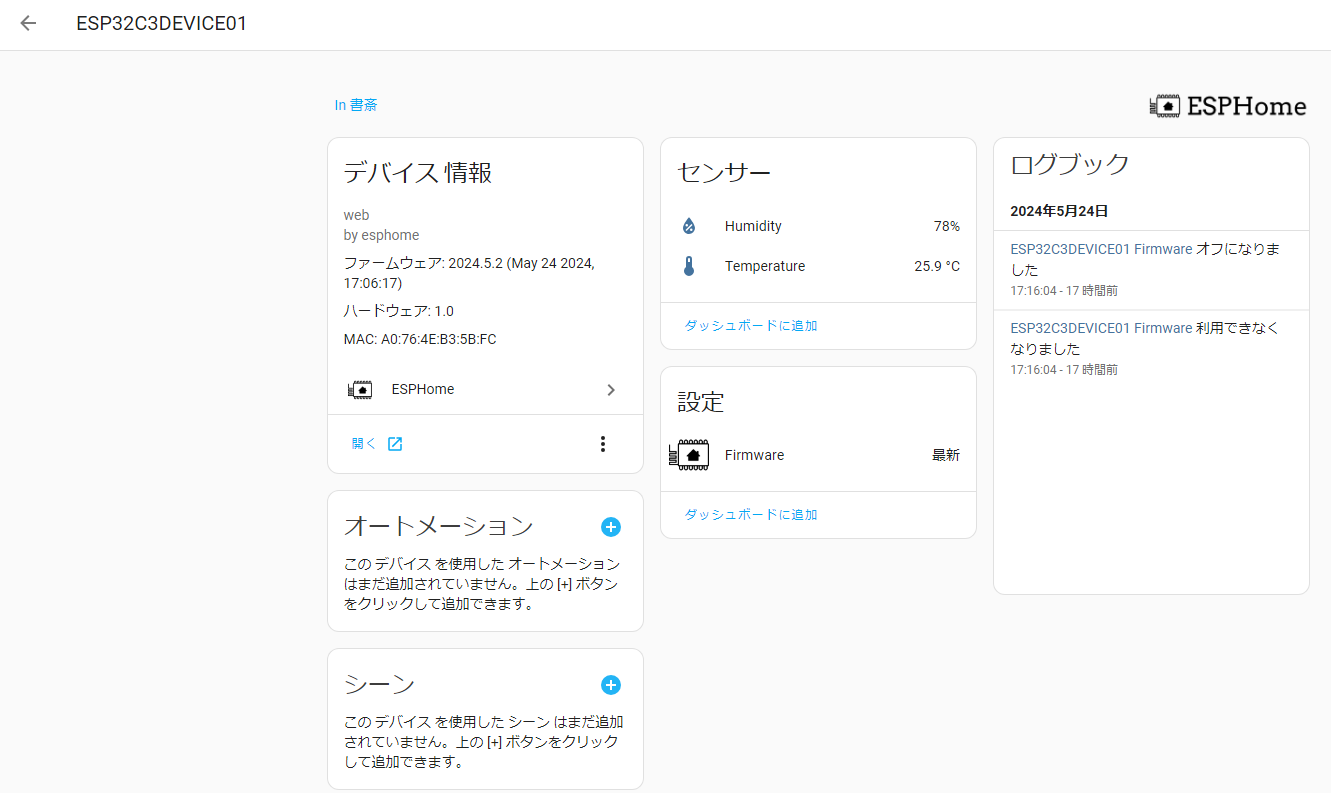Click the デバイス 情報 card heading
Viewport: 1331px width, 793px height.
click(x=418, y=173)
